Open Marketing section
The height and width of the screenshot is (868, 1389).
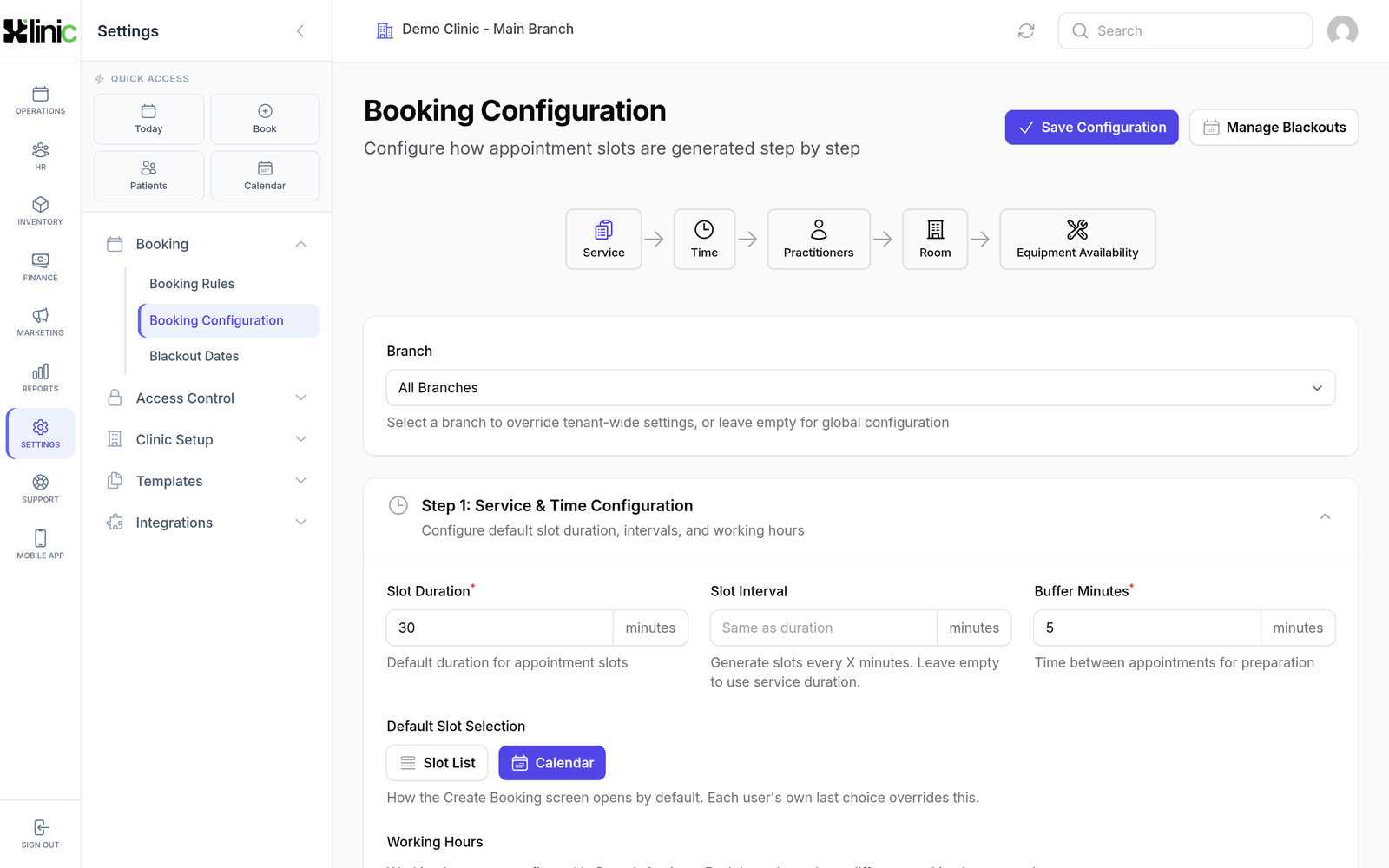[x=40, y=322]
